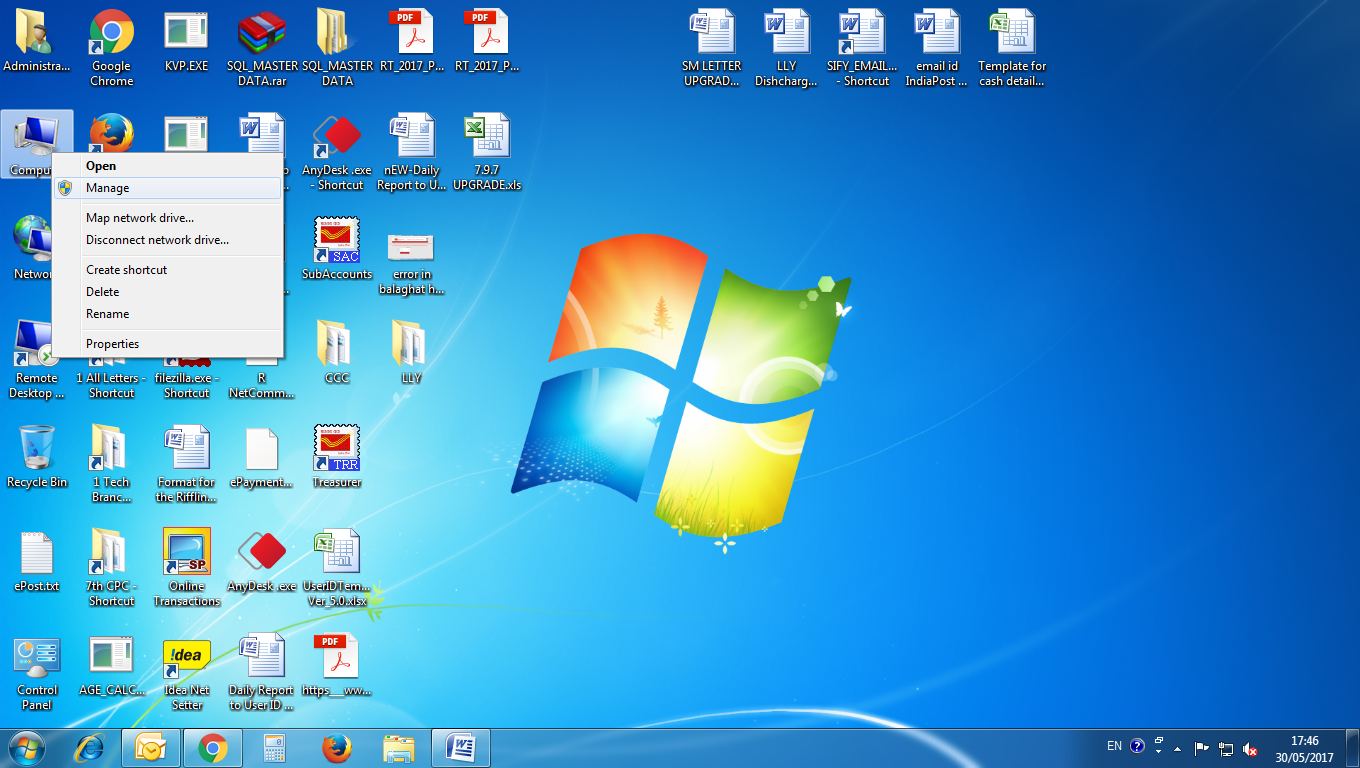Select the LLY Dishcharg Word document icon
Image resolution: width=1360 pixels, height=768 pixels.
tap(787, 48)
